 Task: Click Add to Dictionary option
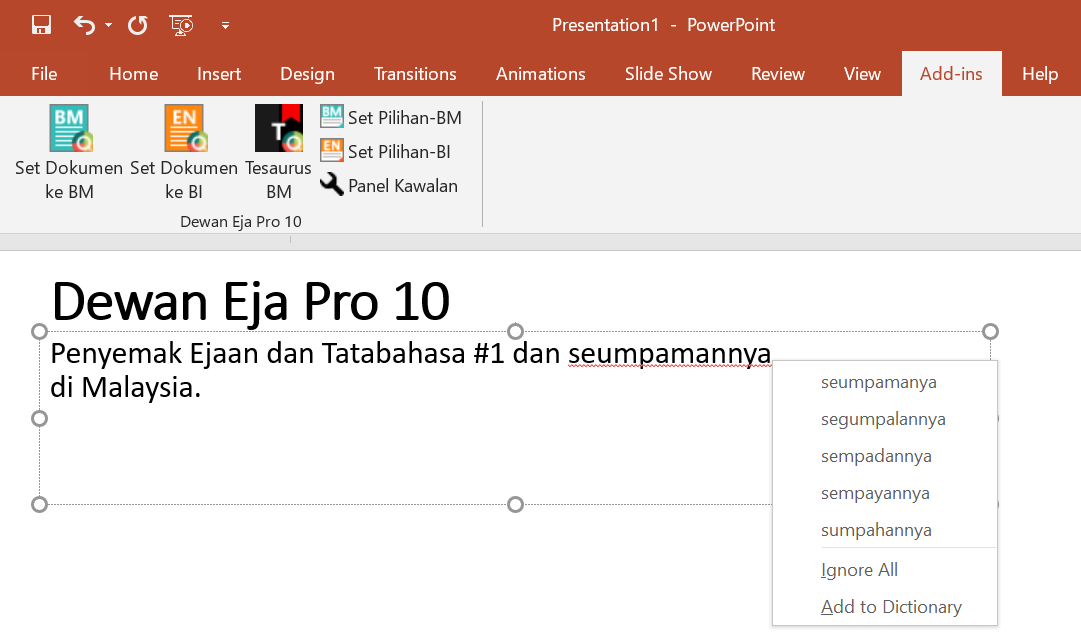(891, 607)
